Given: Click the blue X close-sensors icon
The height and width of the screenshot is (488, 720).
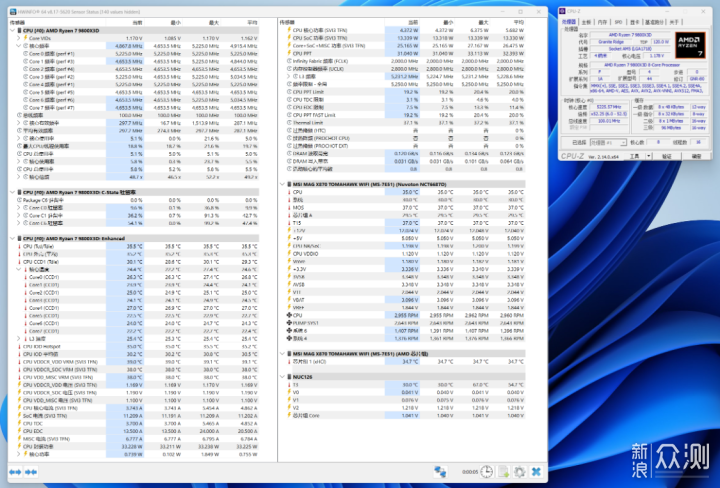Looking at the screenshot, I should point(536,471).
